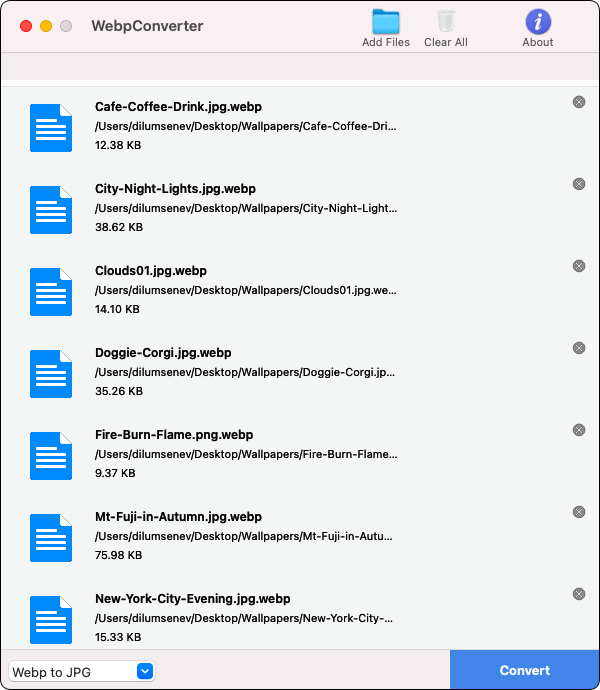Open the About info icon

click(x=538, y=22)
